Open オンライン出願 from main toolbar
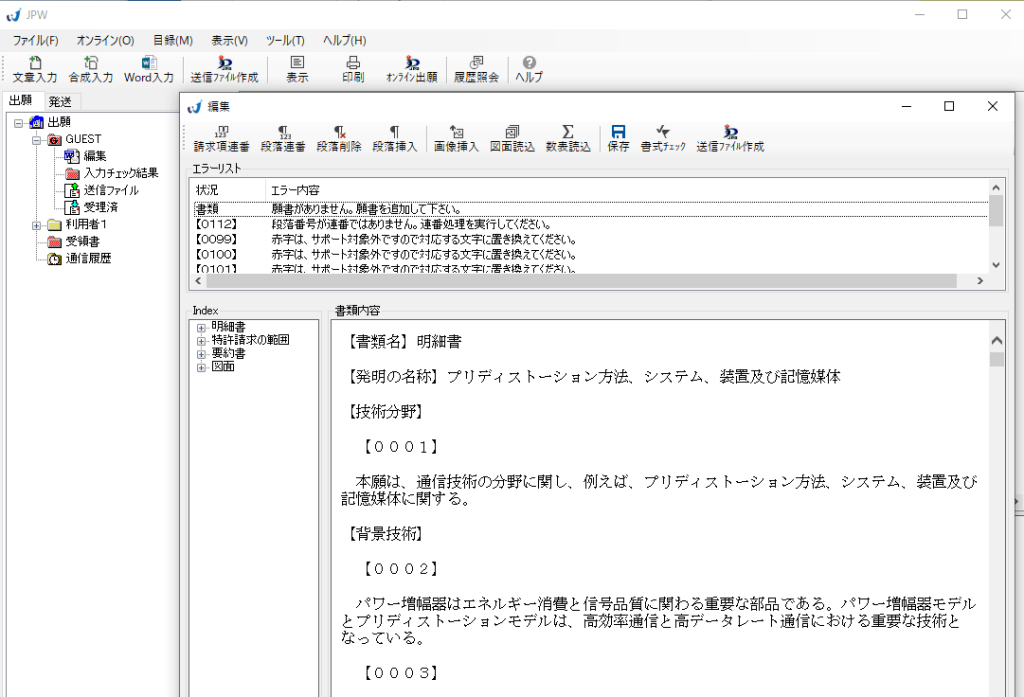Image resolution: width=1024 pixels, height=697 pixels. 411,68
